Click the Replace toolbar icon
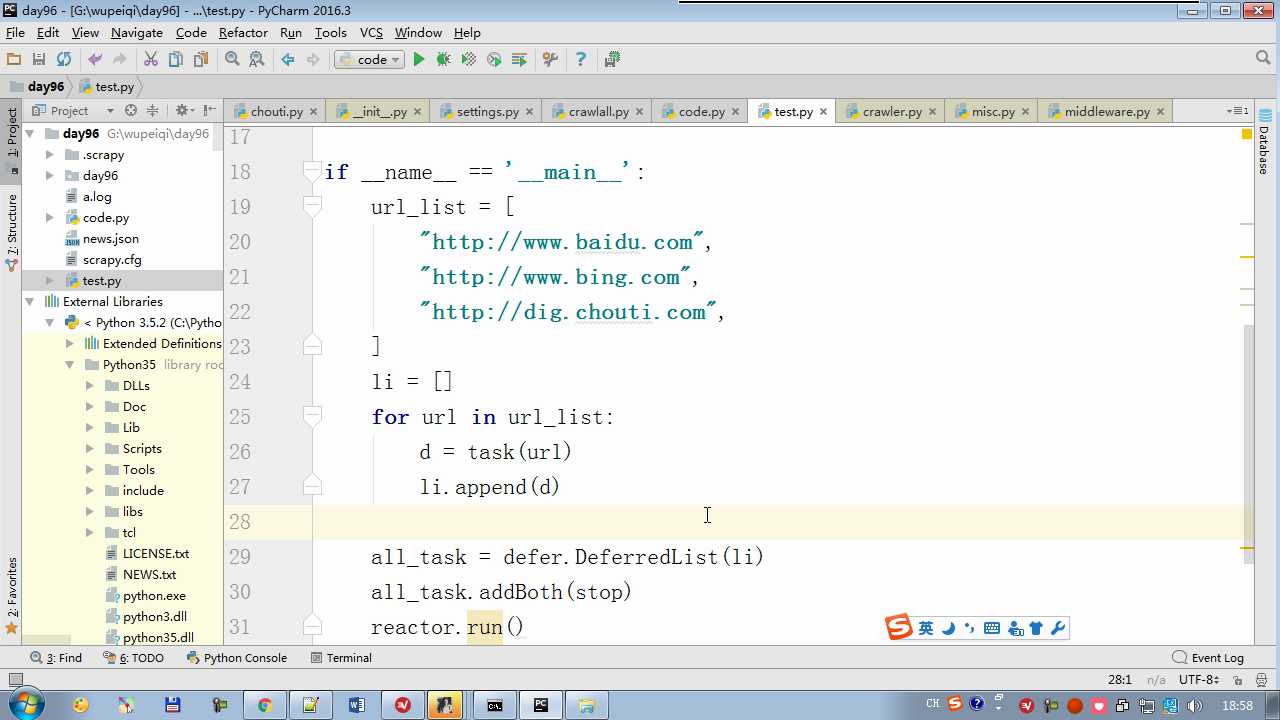The image size is (1280, 720). pos(257,60)
